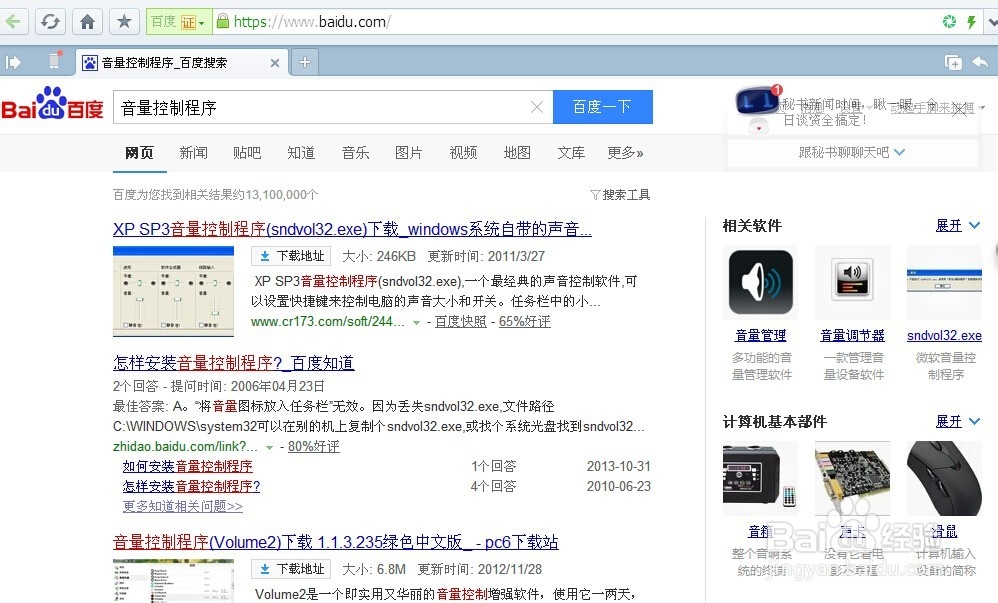The height and width of the screenshot is (603, 998).
Task: Open 怎样安装音量控制程序? sub-link dated 2010-06-23
Action: (x=192, y=486)
